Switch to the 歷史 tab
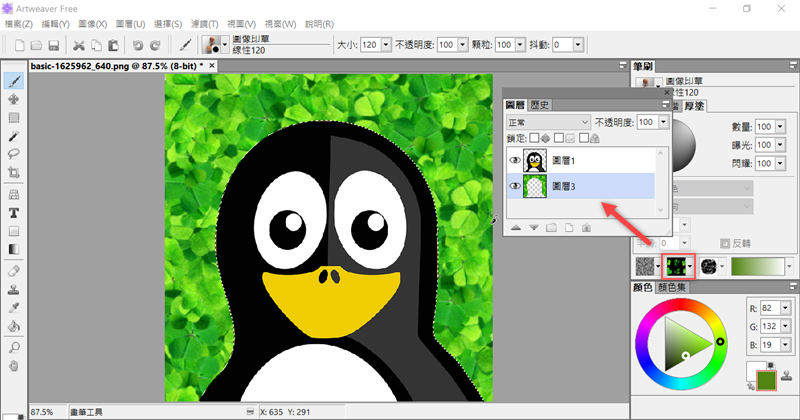Screen dimensions: 800x420 coord(540,104)
